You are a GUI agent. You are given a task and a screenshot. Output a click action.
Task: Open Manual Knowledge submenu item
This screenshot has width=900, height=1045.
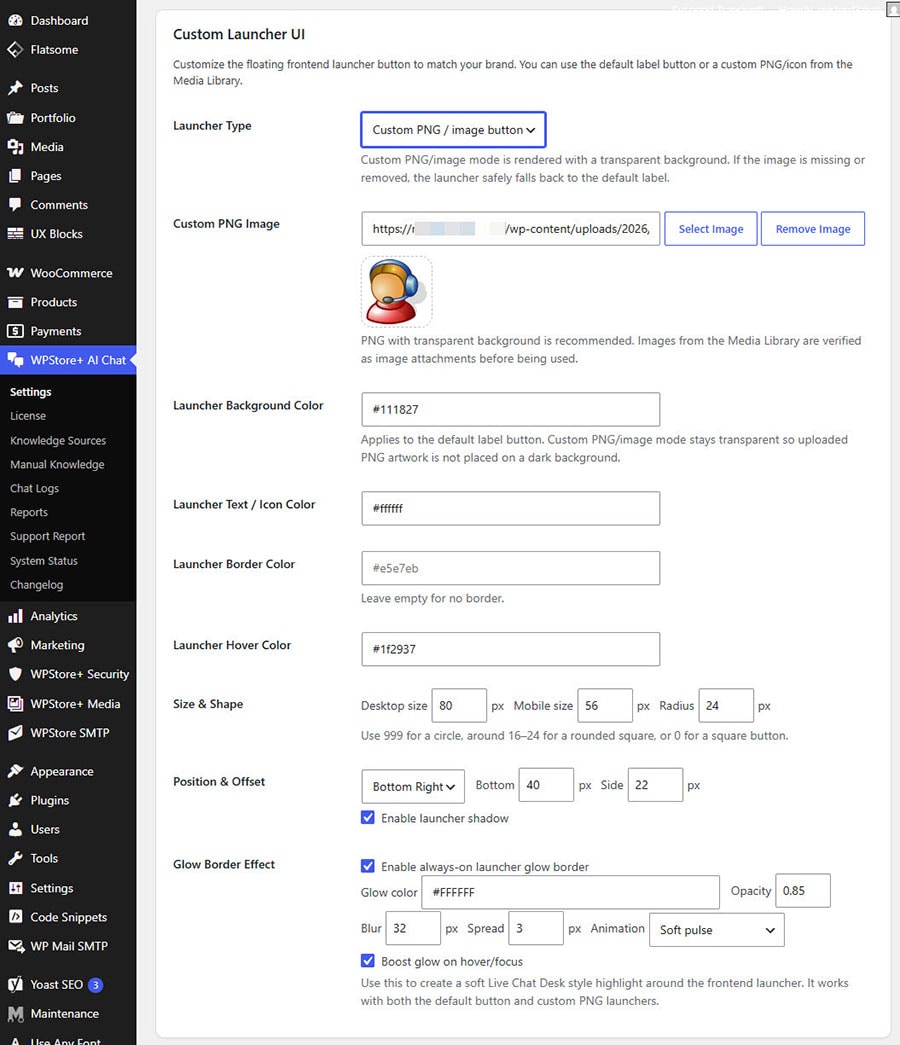point(57,465)
